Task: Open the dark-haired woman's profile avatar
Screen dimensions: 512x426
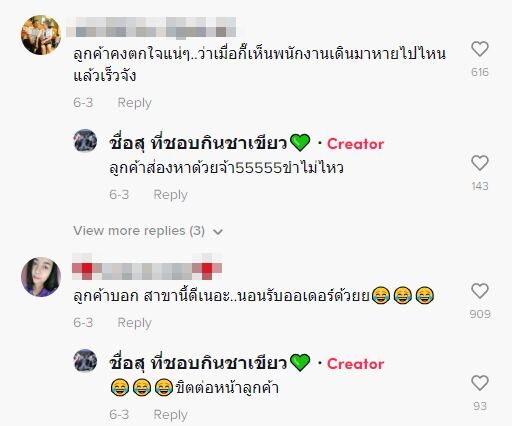Action: pos(41,277)
